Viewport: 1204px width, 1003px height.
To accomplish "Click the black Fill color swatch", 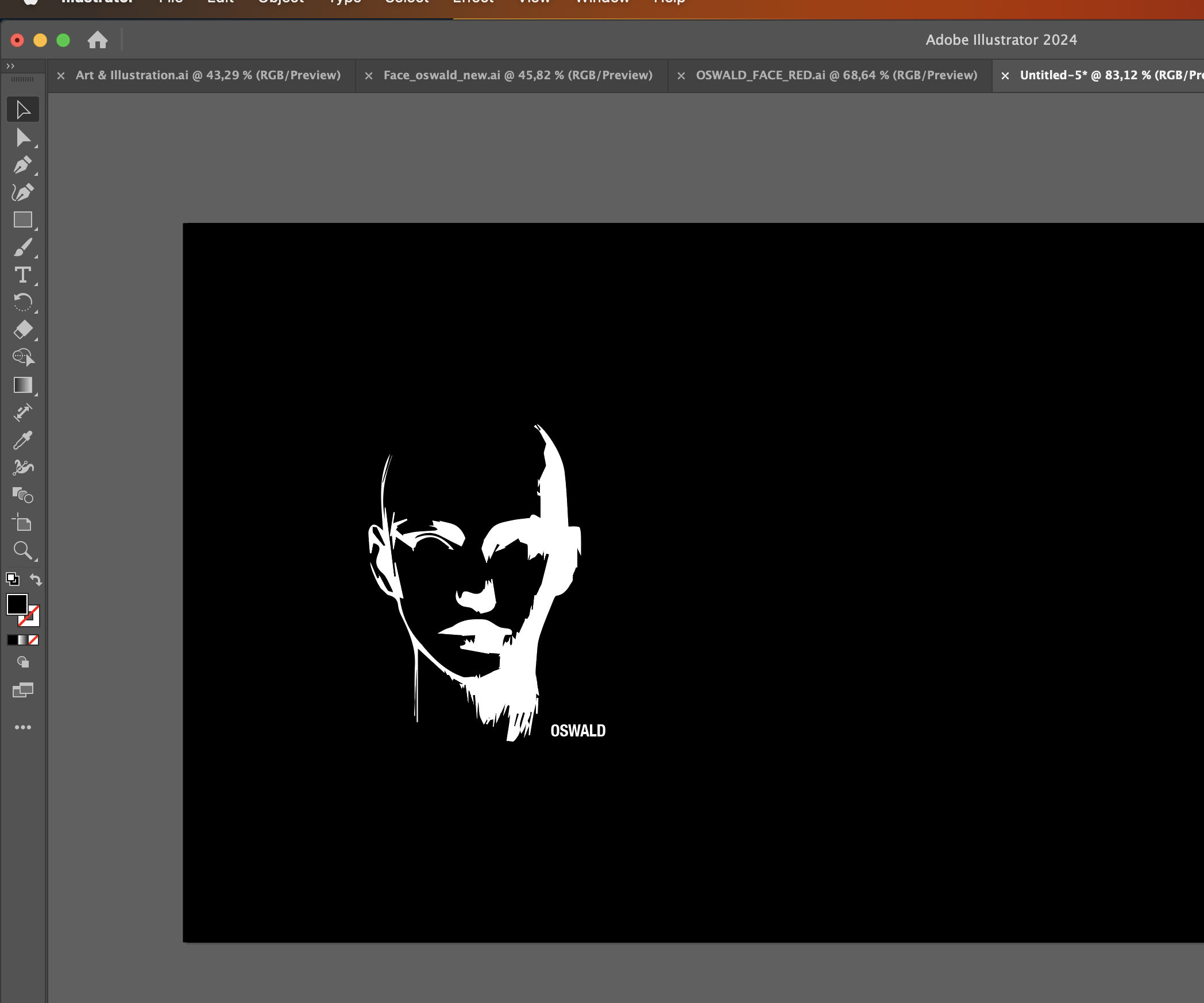I will pos(17,604).
